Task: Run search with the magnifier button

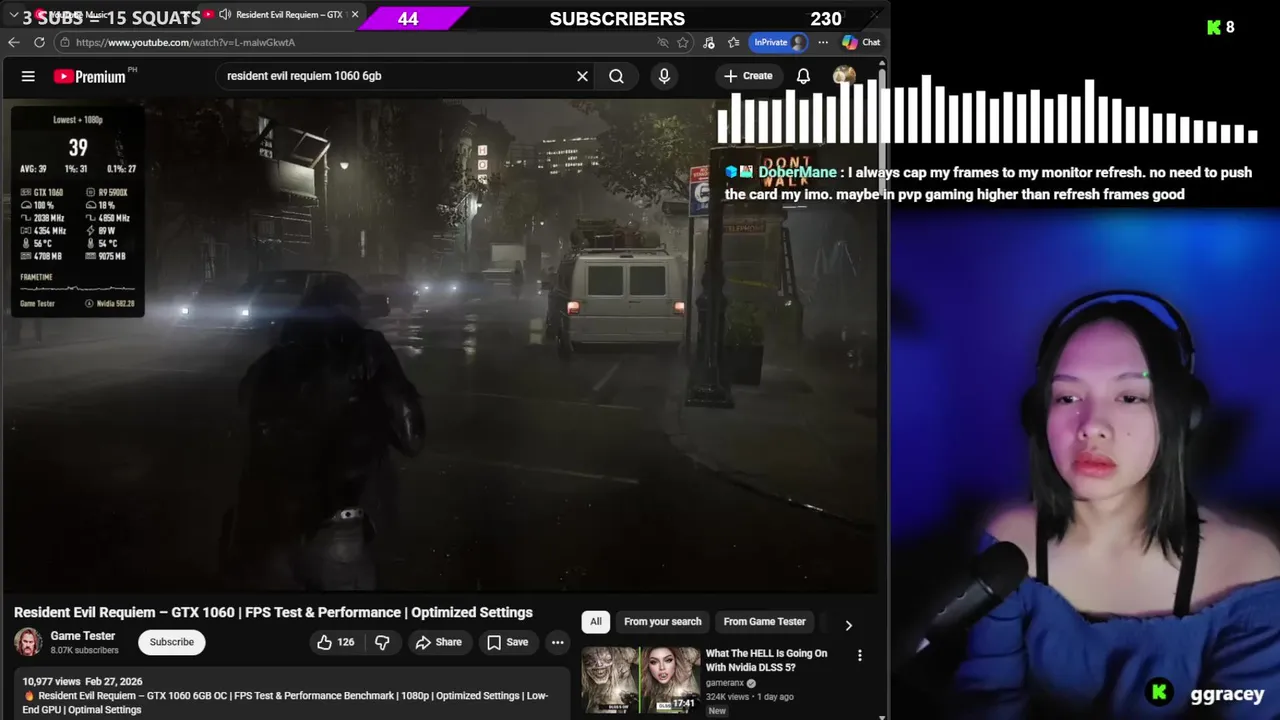Action: pos(616,76)
